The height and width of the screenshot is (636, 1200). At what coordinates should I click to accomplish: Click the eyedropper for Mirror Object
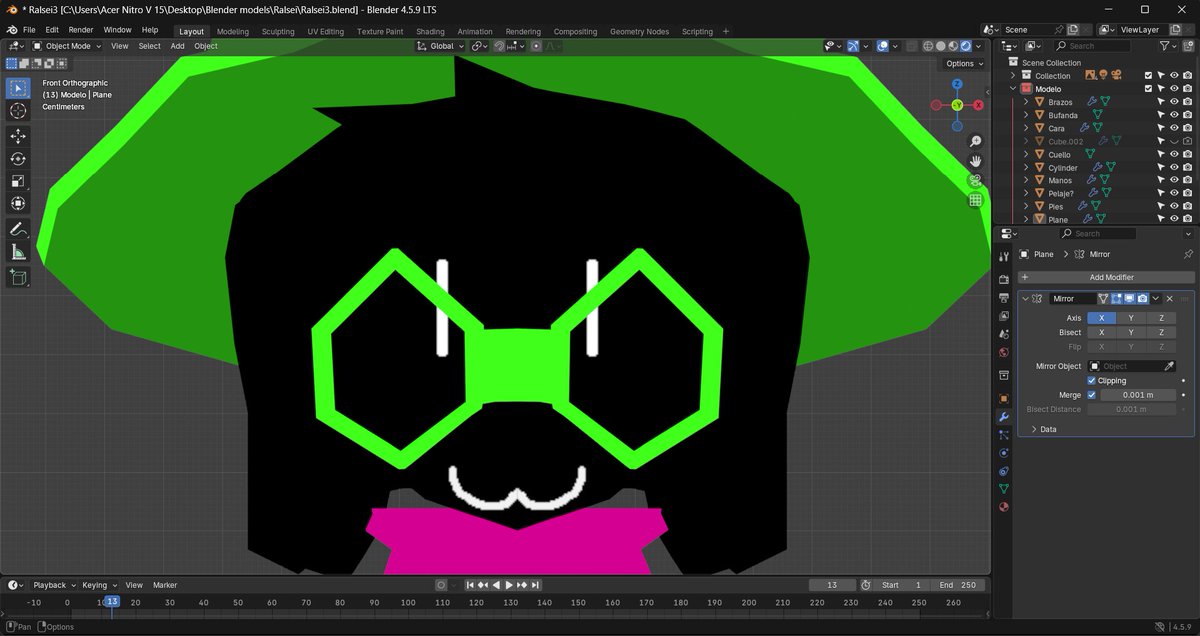1169,366
